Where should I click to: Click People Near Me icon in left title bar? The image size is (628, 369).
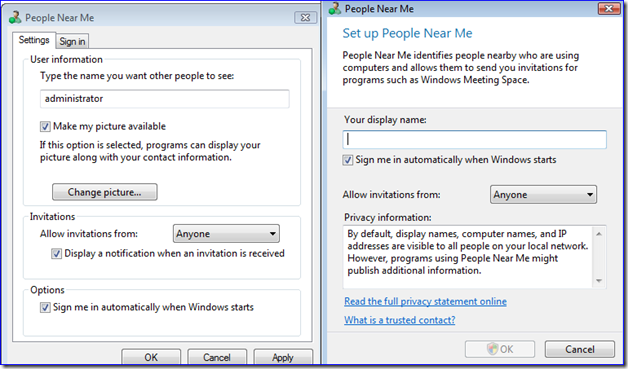pyautogui.click(x=15, y=18)
